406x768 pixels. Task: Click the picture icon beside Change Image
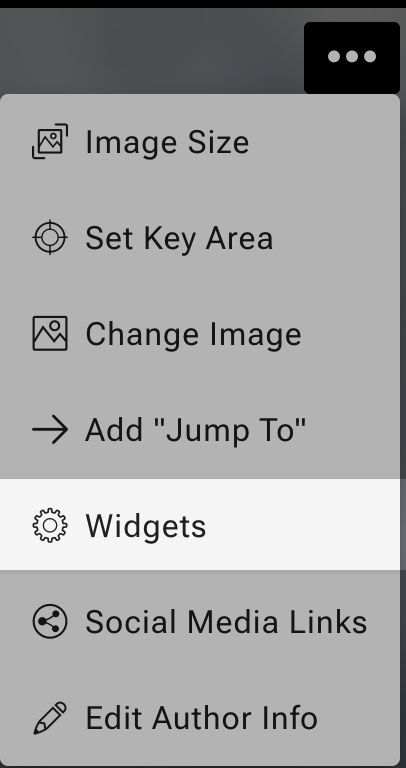50,333
